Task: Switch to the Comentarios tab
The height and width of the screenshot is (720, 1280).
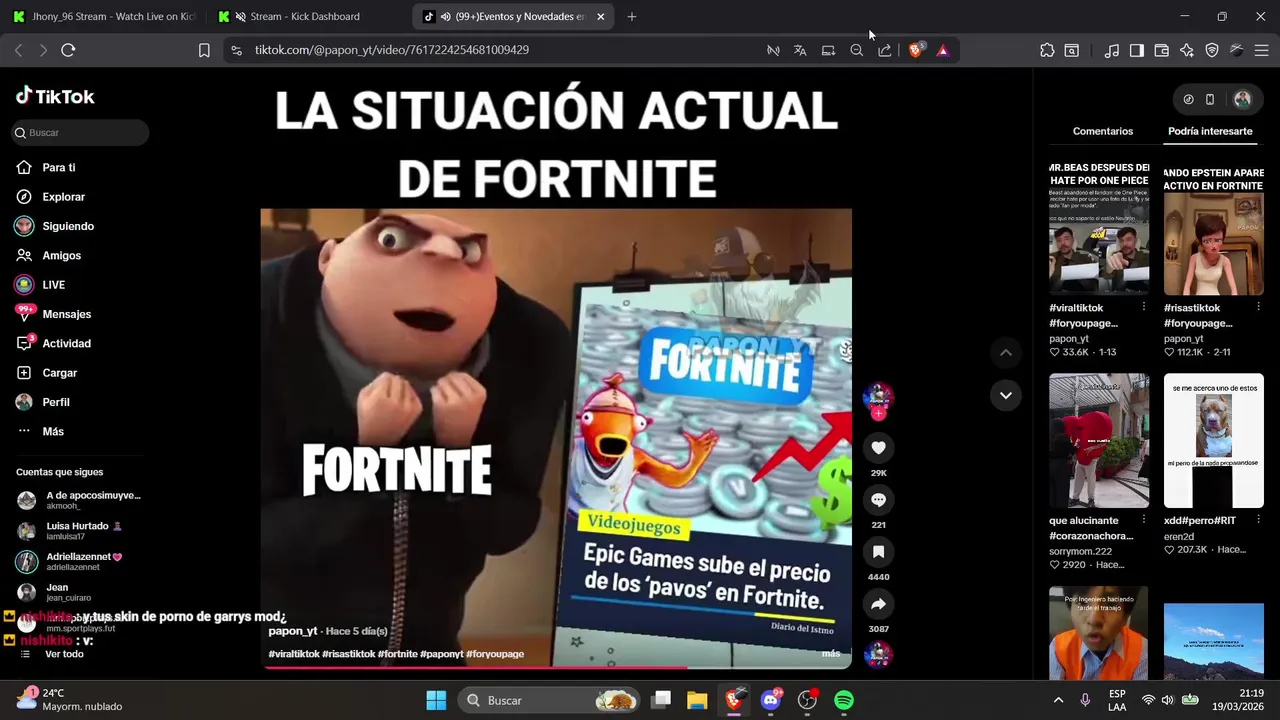Action: (x=1102, y=131)
